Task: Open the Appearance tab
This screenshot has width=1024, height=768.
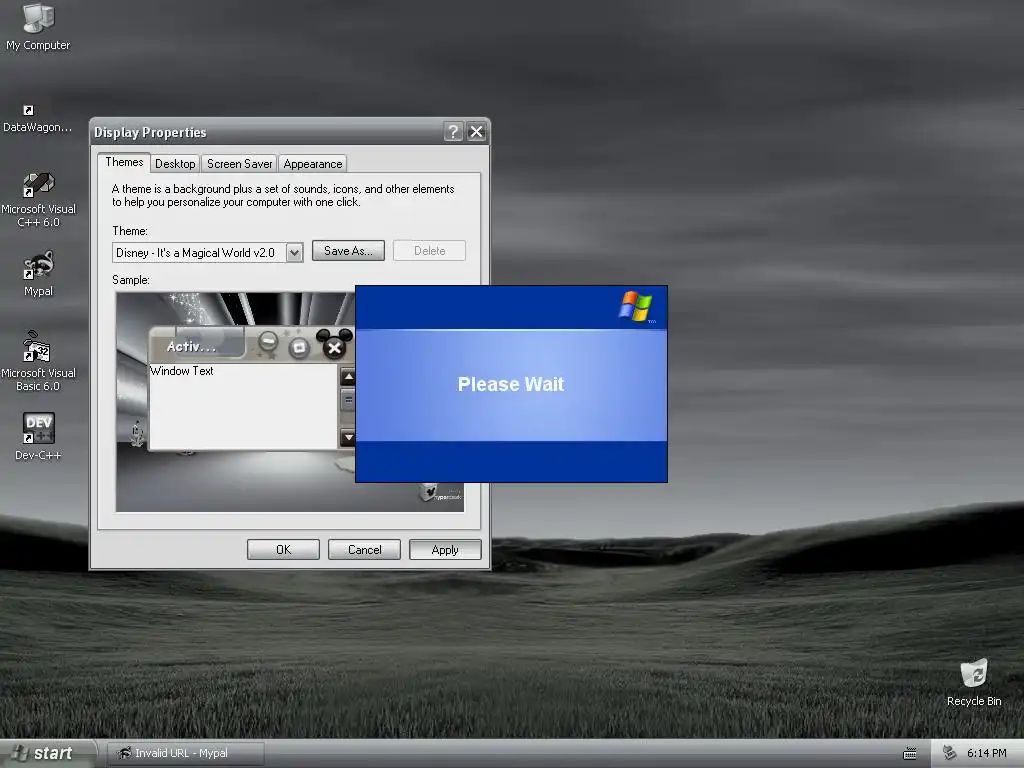Action: point(313,164)
